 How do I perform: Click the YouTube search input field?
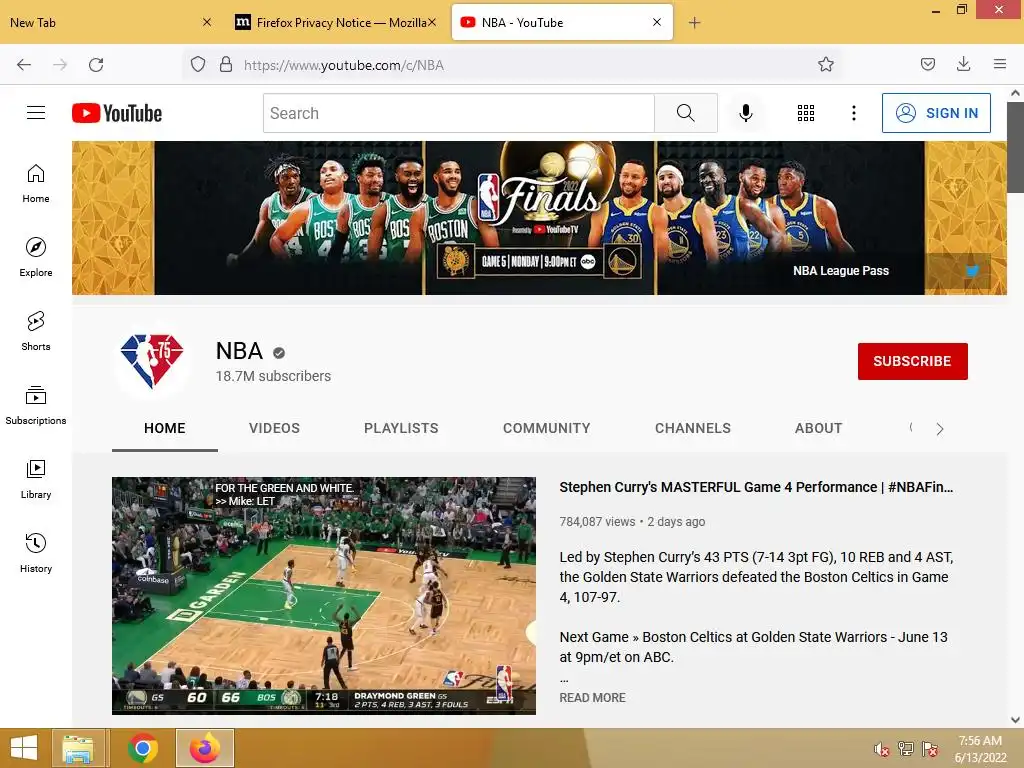click(x=458, y=113)
